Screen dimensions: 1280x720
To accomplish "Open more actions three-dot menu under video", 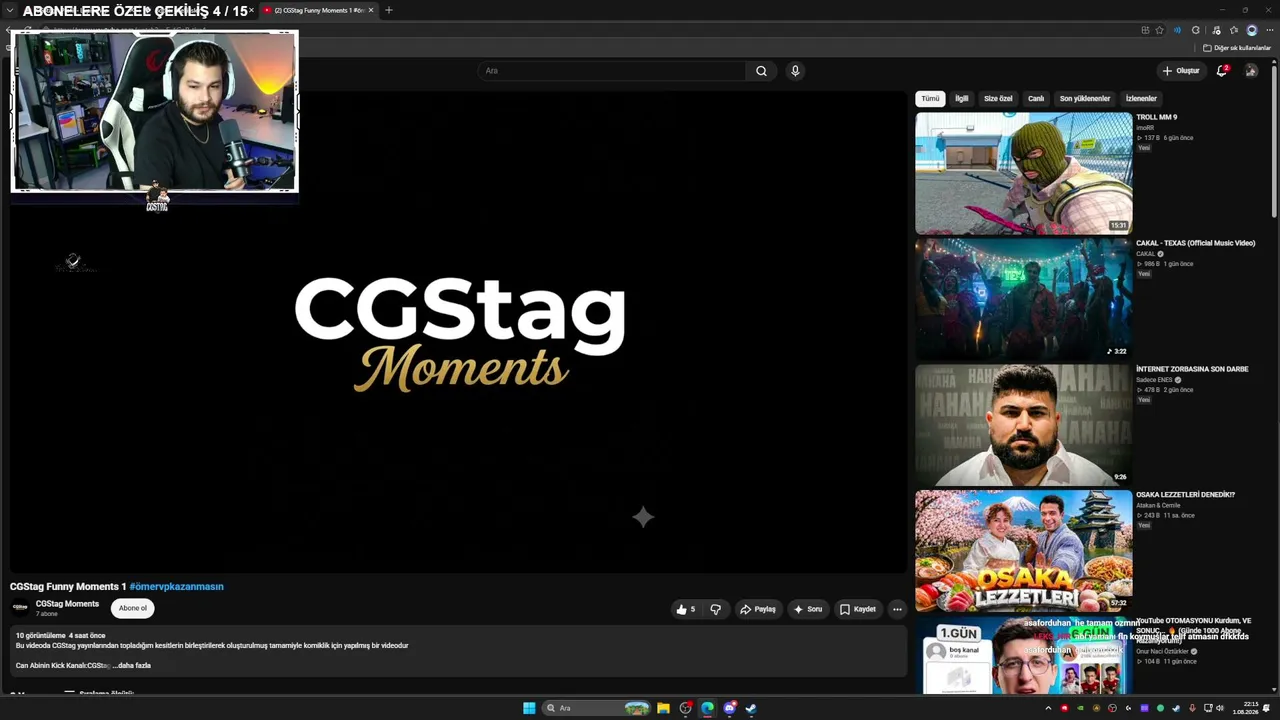I will pyautogui.click(x=897, y=609).
